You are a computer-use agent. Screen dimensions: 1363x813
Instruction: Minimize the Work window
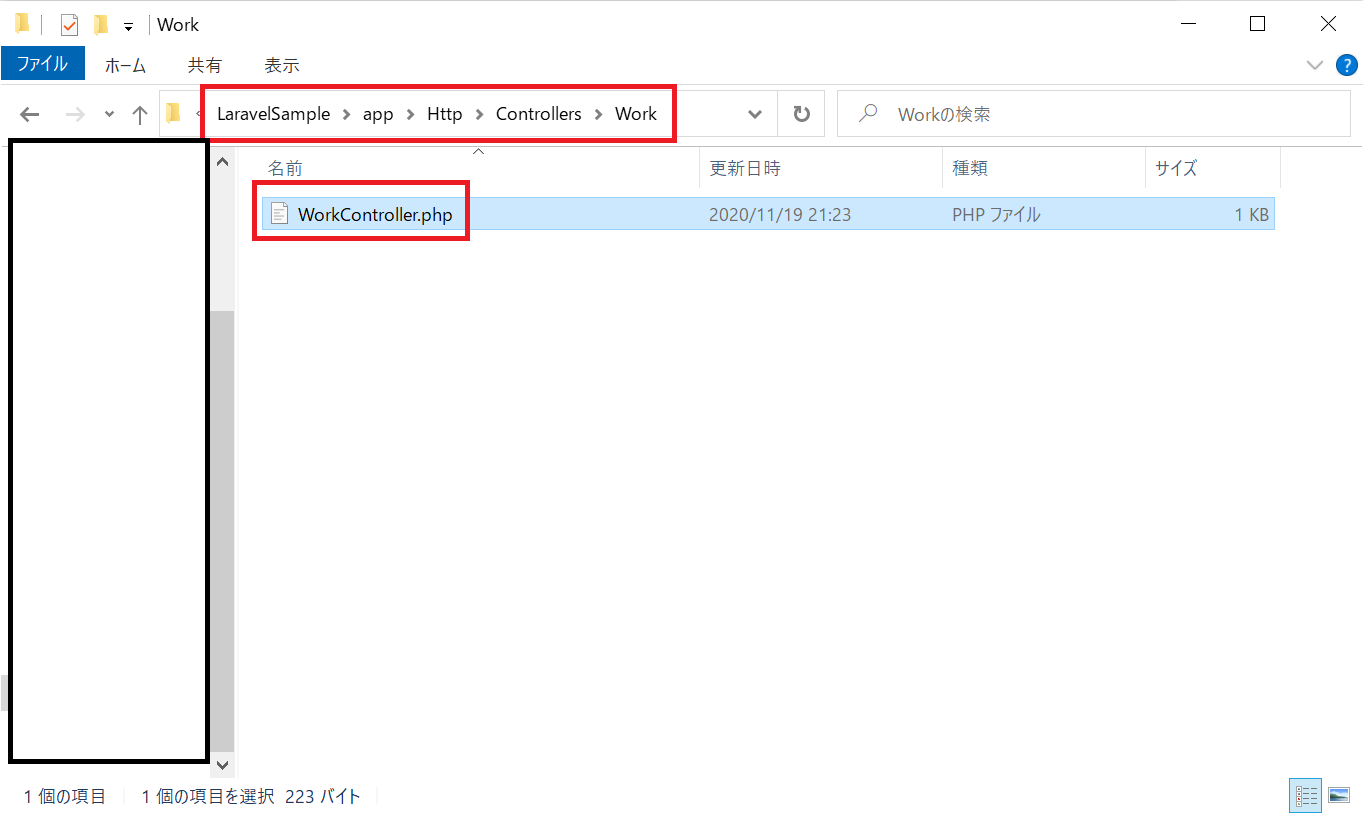point(1188,24)
